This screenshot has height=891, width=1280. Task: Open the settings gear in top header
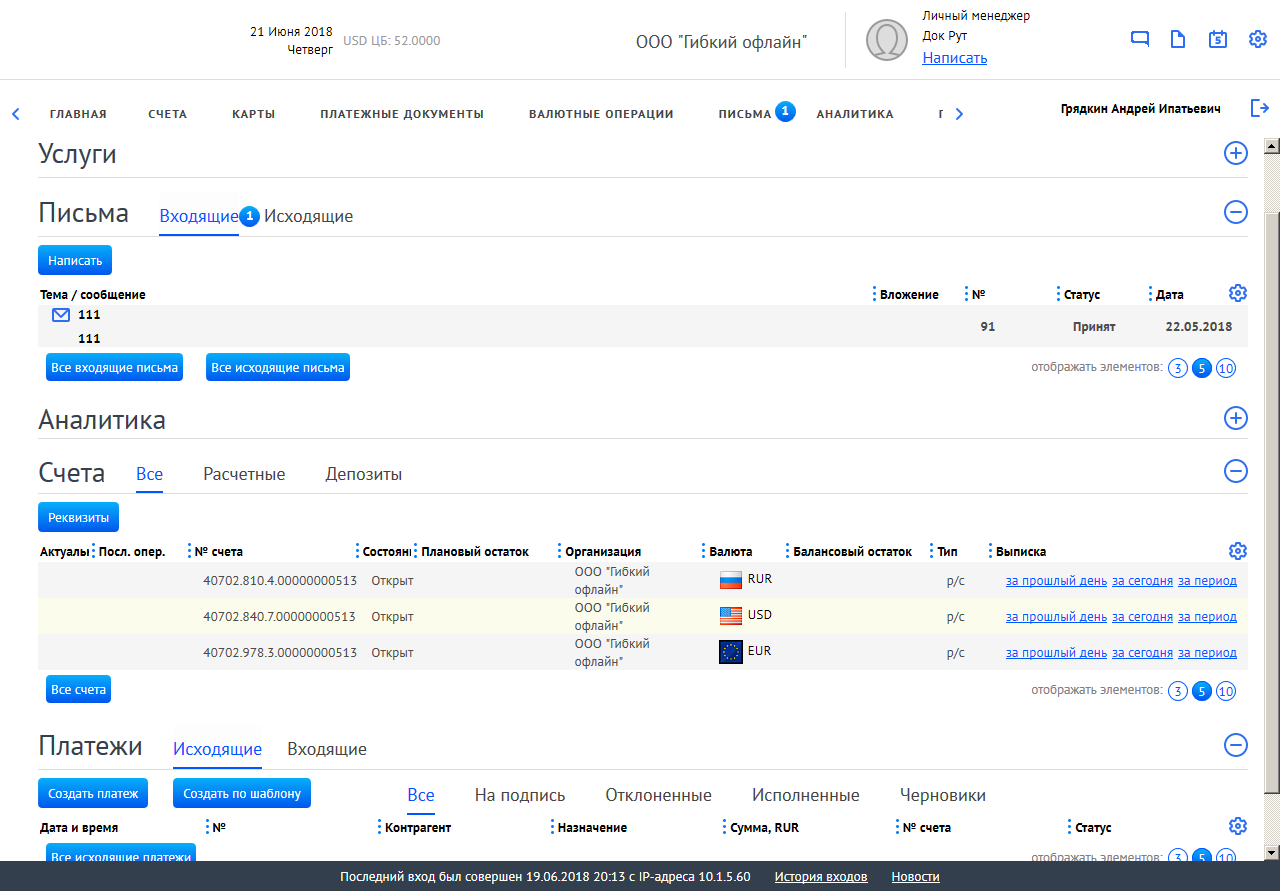[x=1258, y=39]
